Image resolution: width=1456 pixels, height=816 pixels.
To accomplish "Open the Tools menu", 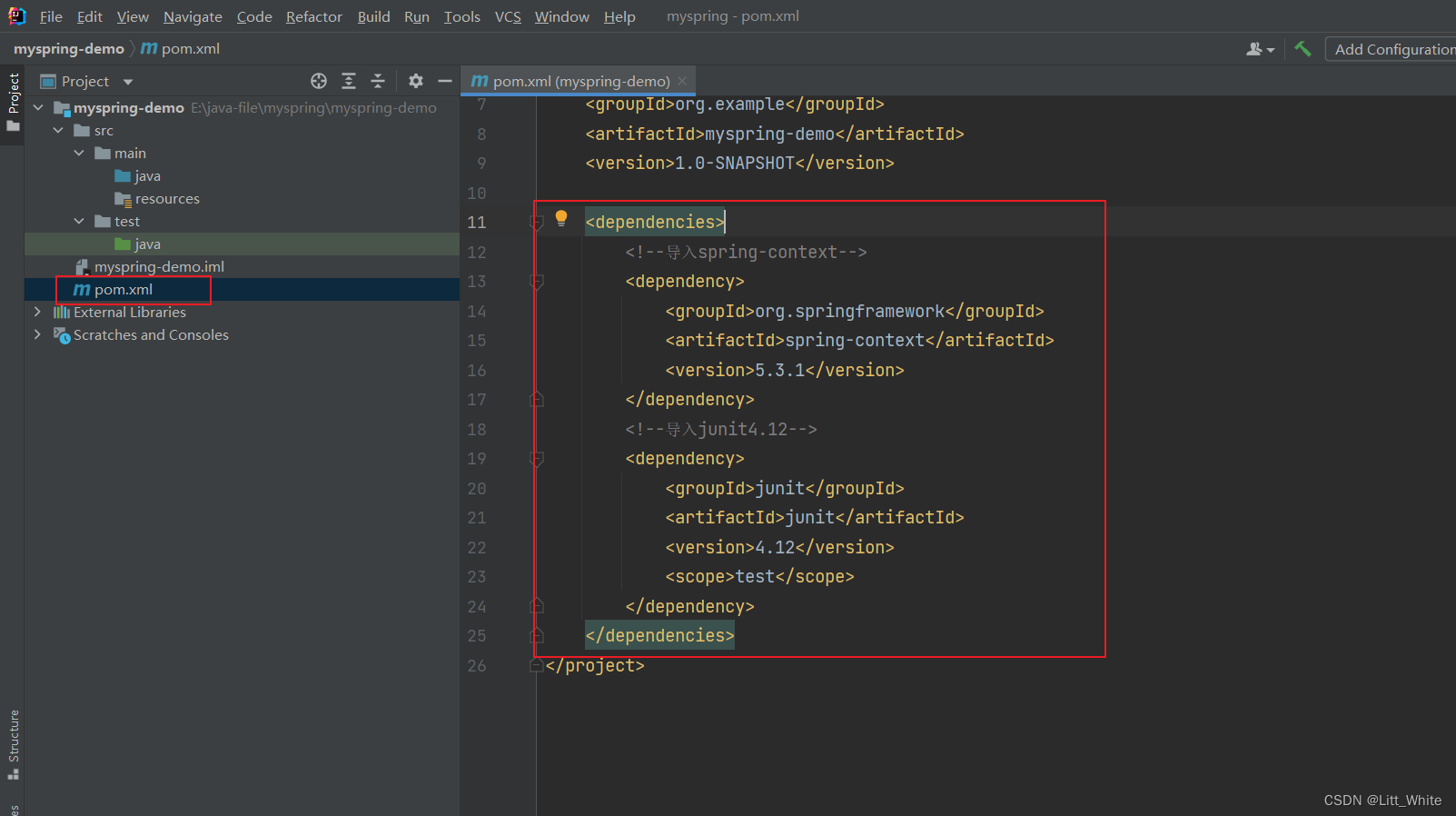I will tap(461, 16).
